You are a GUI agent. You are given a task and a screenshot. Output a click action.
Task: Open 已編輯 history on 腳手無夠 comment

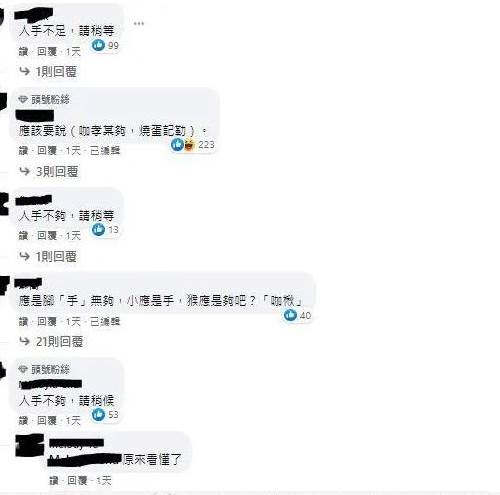click(105, 322)
